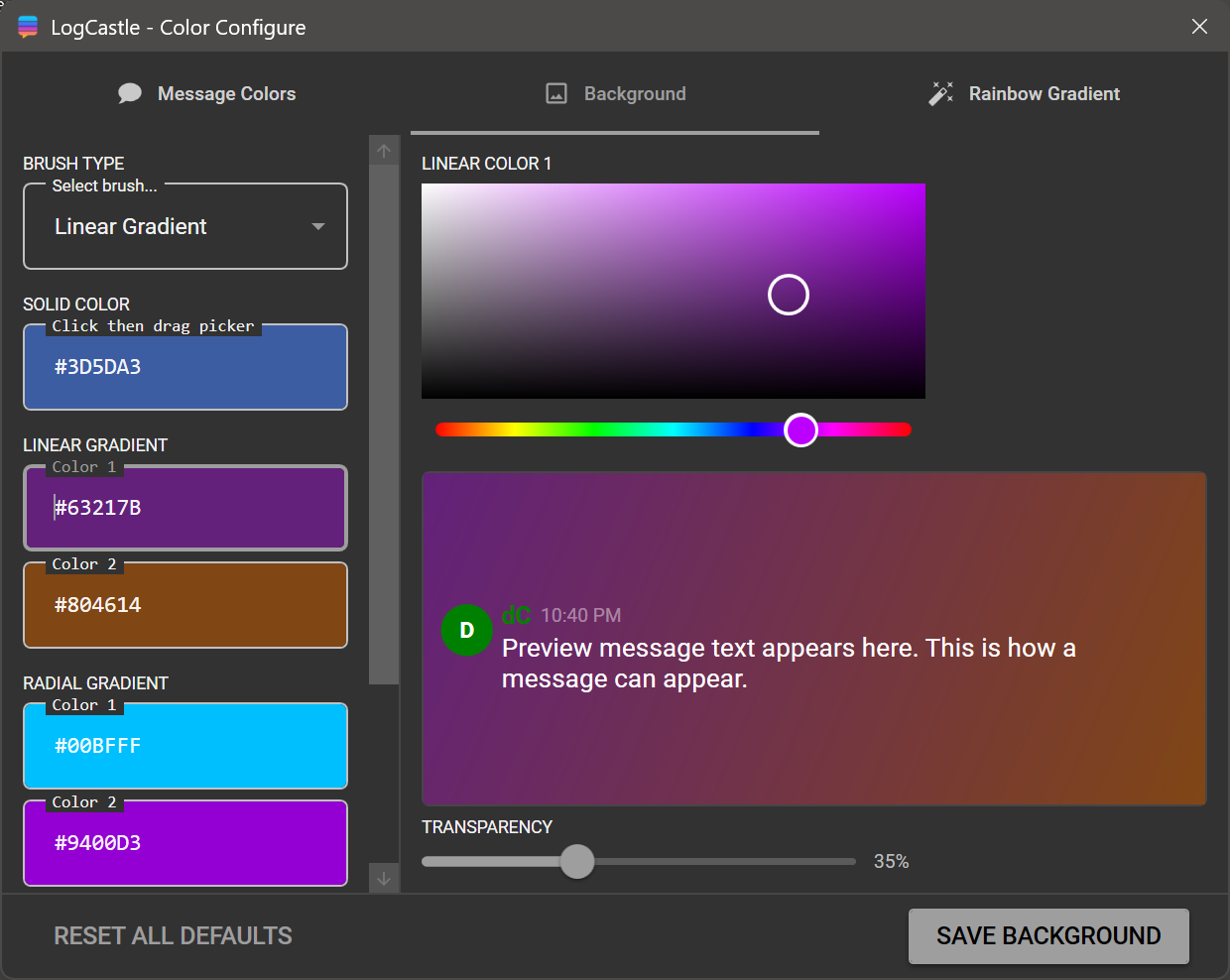
Task: Click the Rainbow Gradient magic wand icon
Action: click(x=940, y=92)
